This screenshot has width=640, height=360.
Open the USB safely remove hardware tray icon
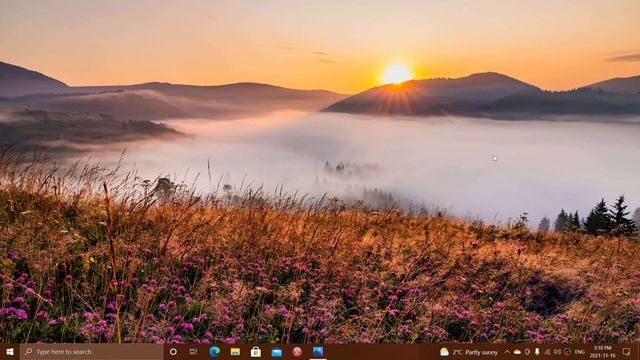point(537,352)
